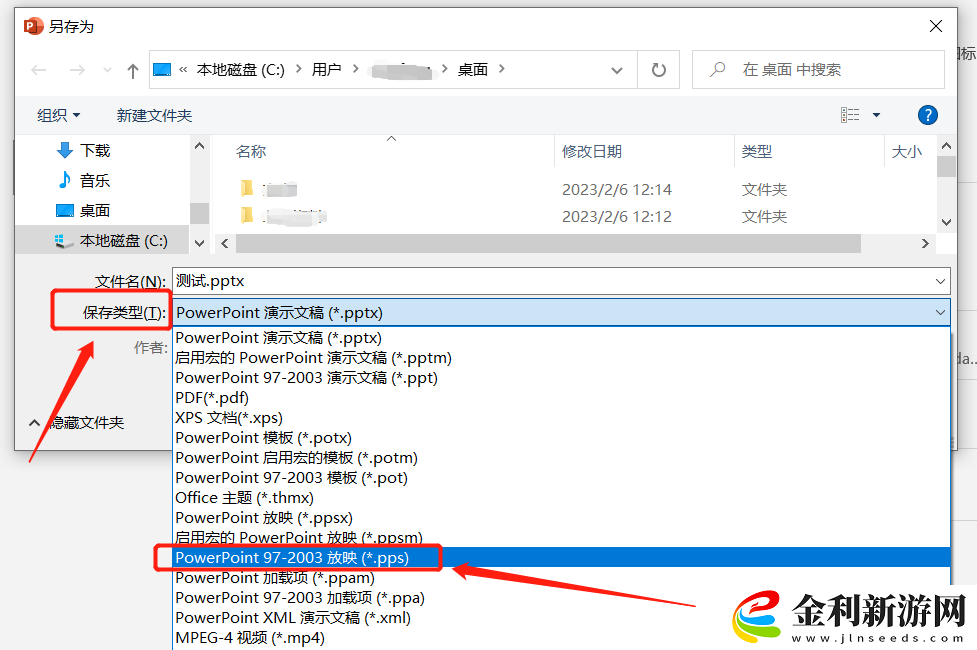Open the 组织 menu
This screenshot has height=650, width=977.
(x=59, y=115)
